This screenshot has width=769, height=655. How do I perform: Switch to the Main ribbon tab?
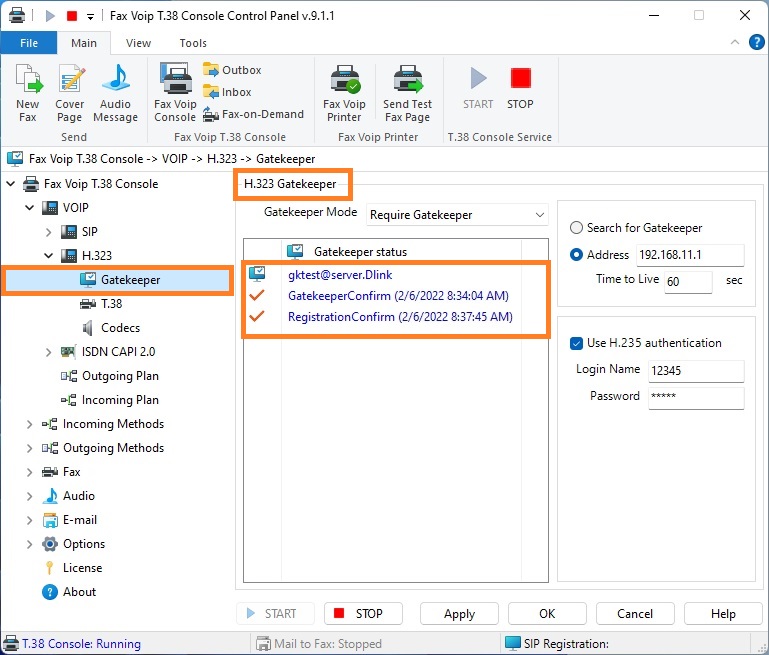(84, 43)
